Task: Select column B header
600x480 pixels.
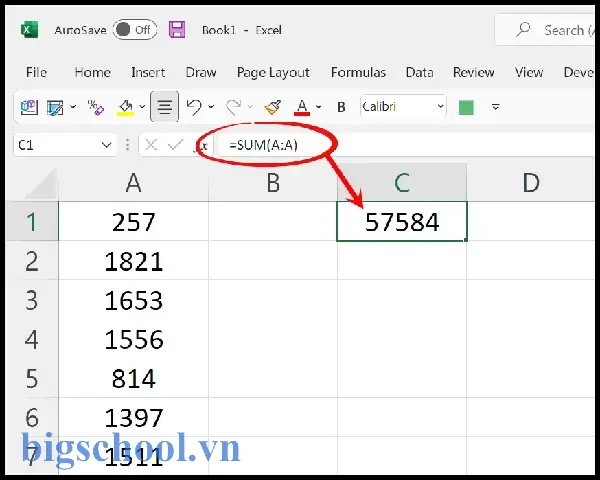Action: pos(273,182)
